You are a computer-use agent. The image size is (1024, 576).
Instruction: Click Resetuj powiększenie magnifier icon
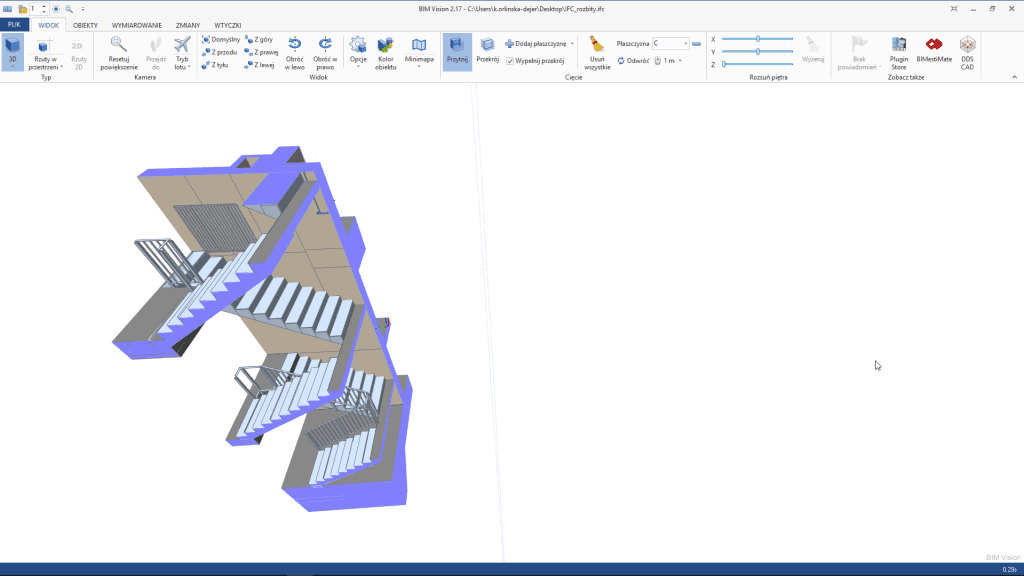[118, 45]
